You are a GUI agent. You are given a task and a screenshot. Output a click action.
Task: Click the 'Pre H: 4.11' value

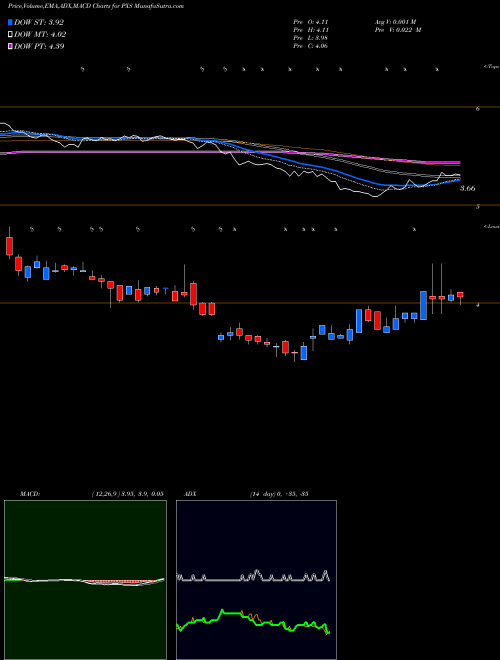[311, 30]
